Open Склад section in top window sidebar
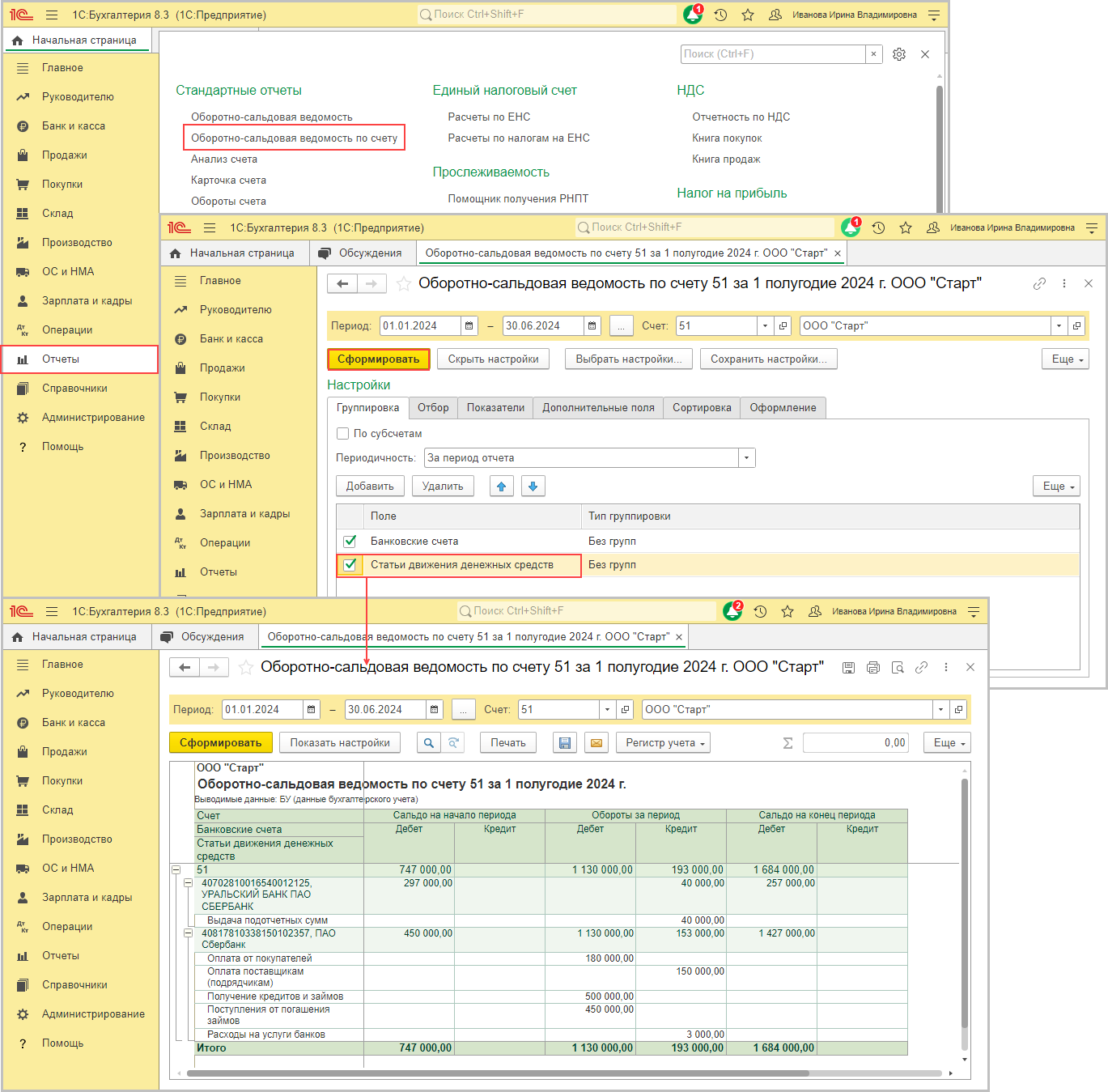 (x=57, y=214)
